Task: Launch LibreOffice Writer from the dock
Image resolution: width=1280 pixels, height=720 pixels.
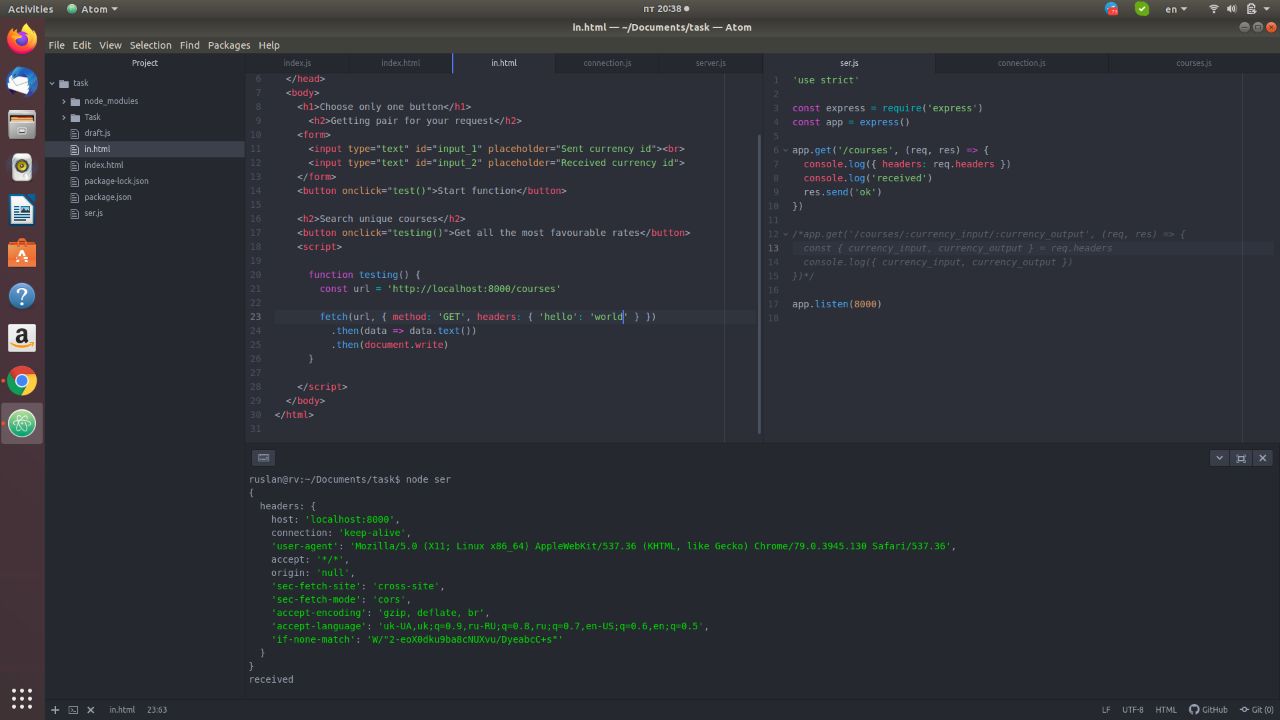Action: 22,211
